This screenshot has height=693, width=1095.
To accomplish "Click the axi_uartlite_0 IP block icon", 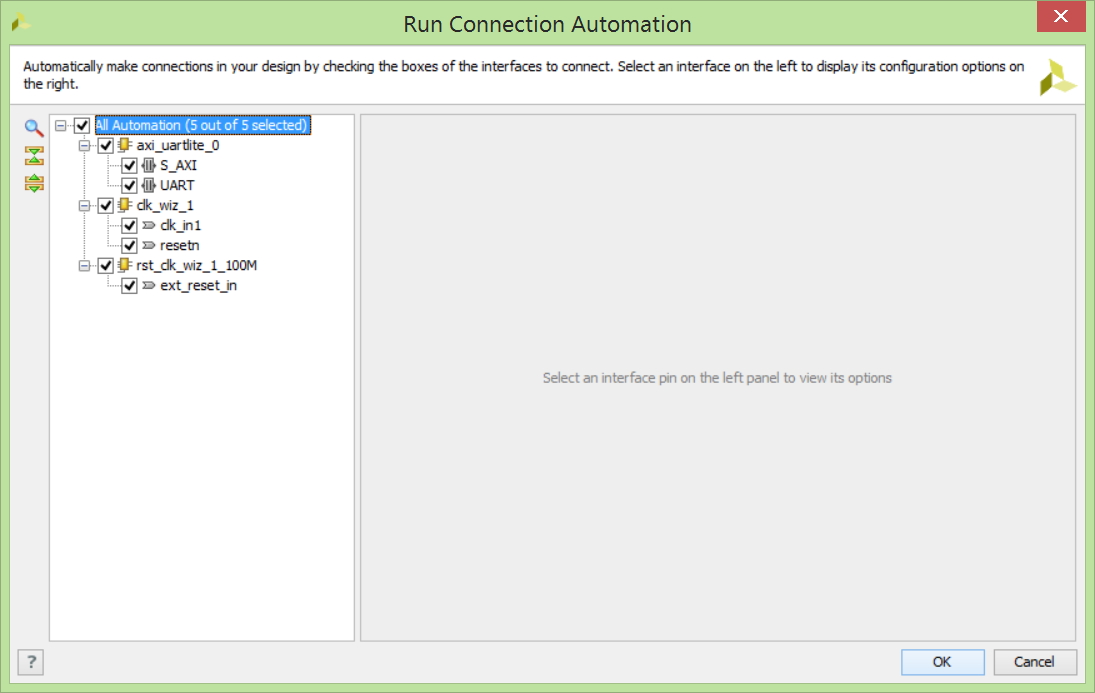I will coord(124,145).
